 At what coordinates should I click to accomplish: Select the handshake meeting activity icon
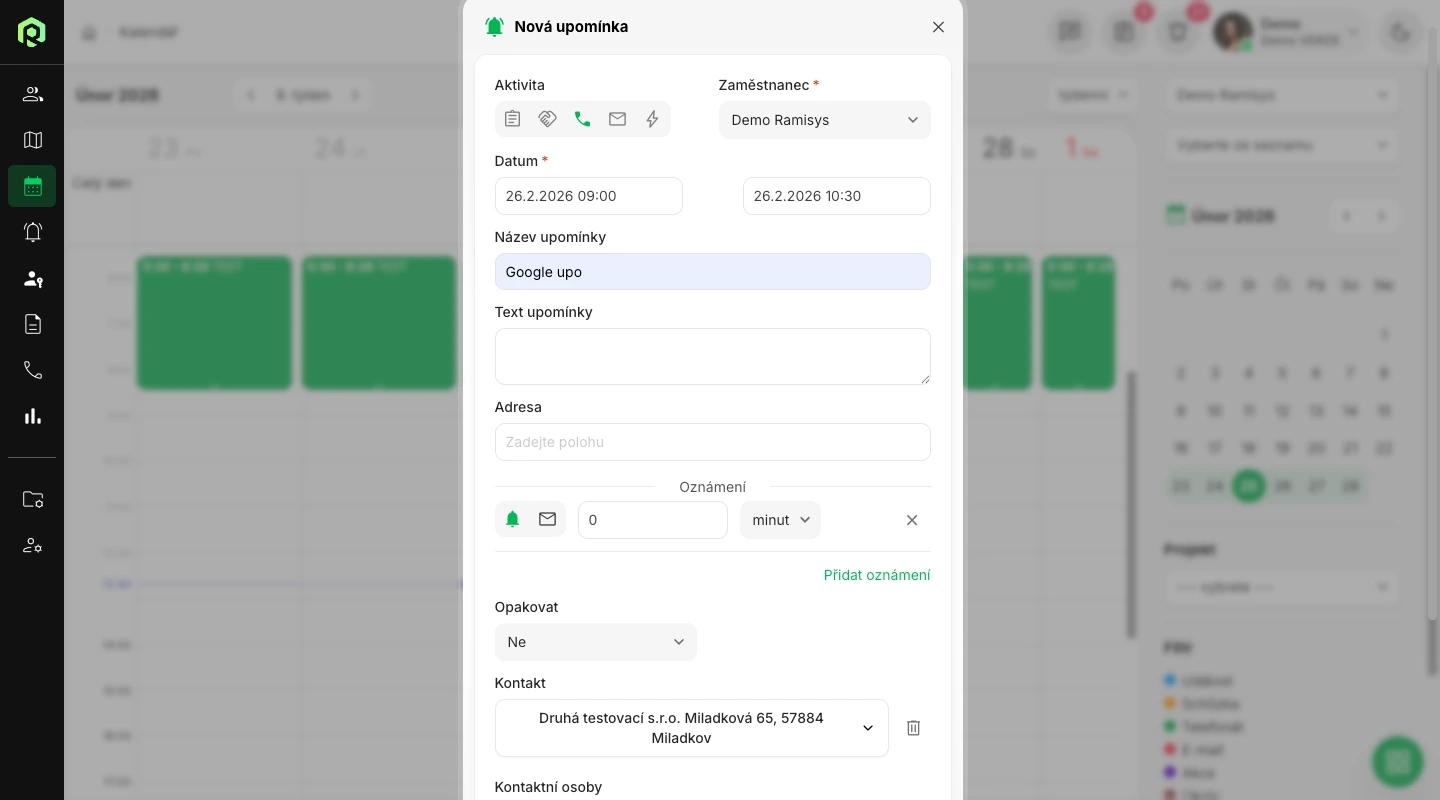pos(547,119)
